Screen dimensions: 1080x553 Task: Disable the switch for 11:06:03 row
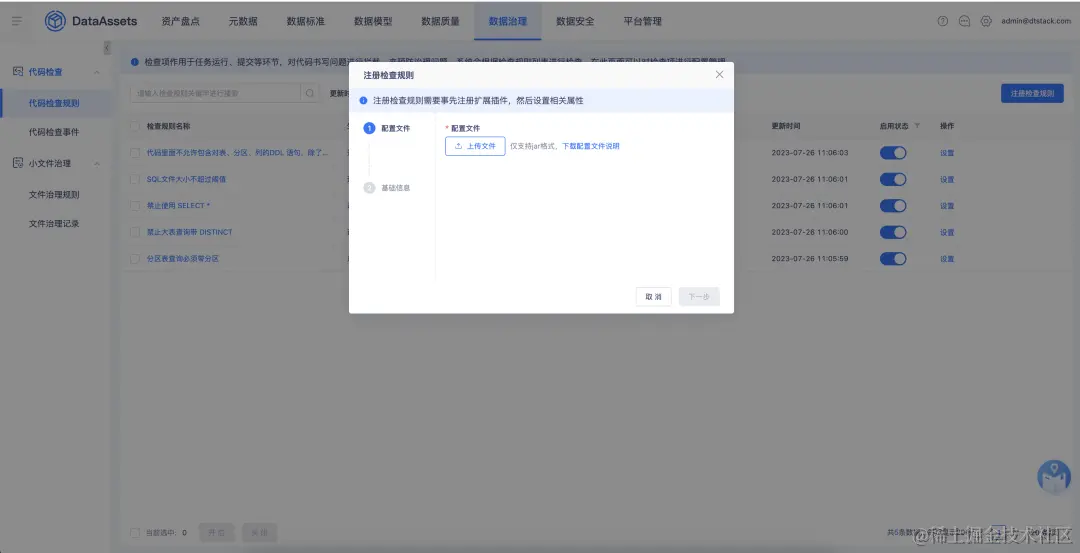(893, 153)
